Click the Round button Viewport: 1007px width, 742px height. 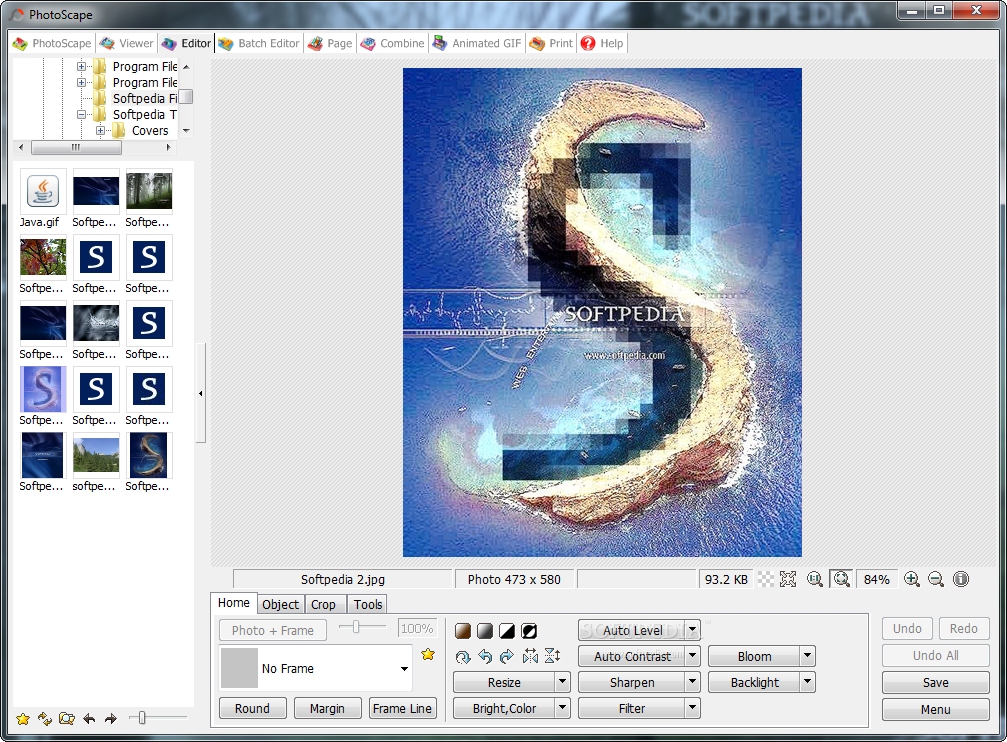coord(252,708)
